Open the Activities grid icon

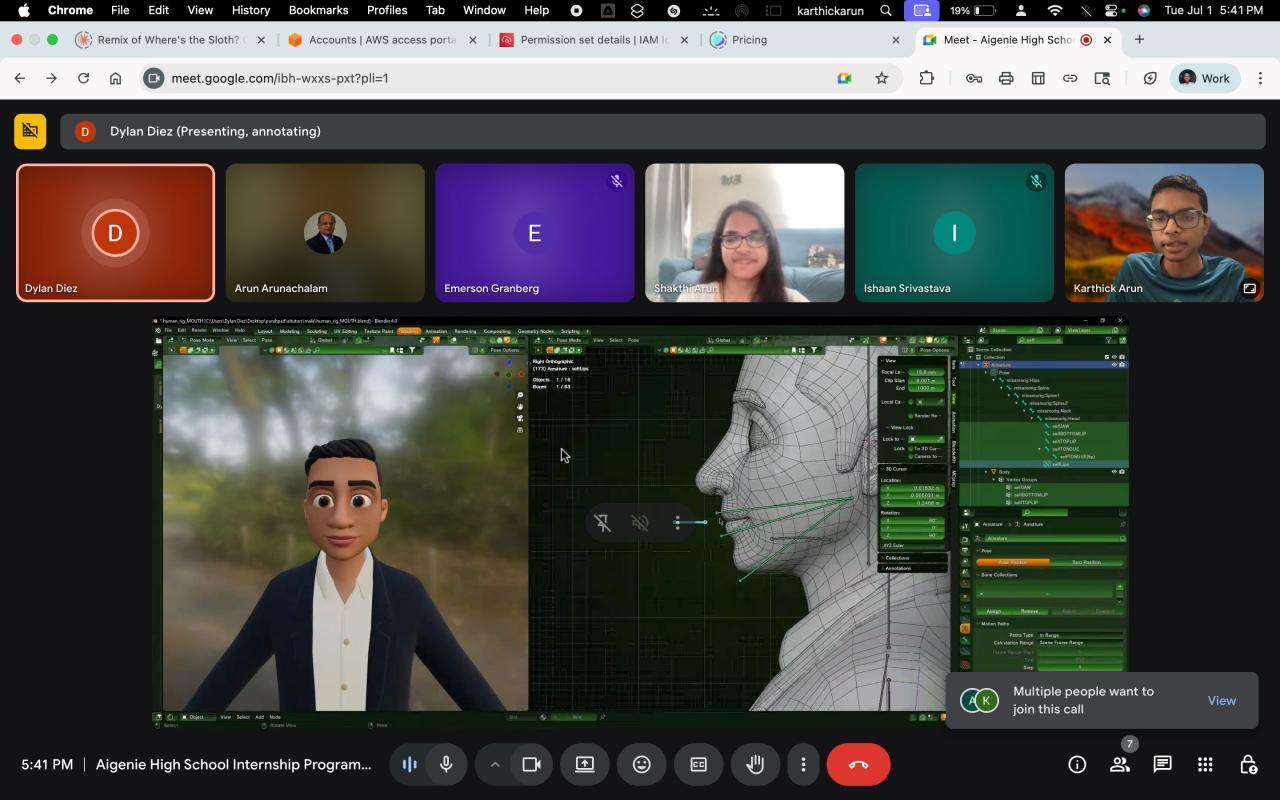pyautogui.click(x=1205, y=765)
